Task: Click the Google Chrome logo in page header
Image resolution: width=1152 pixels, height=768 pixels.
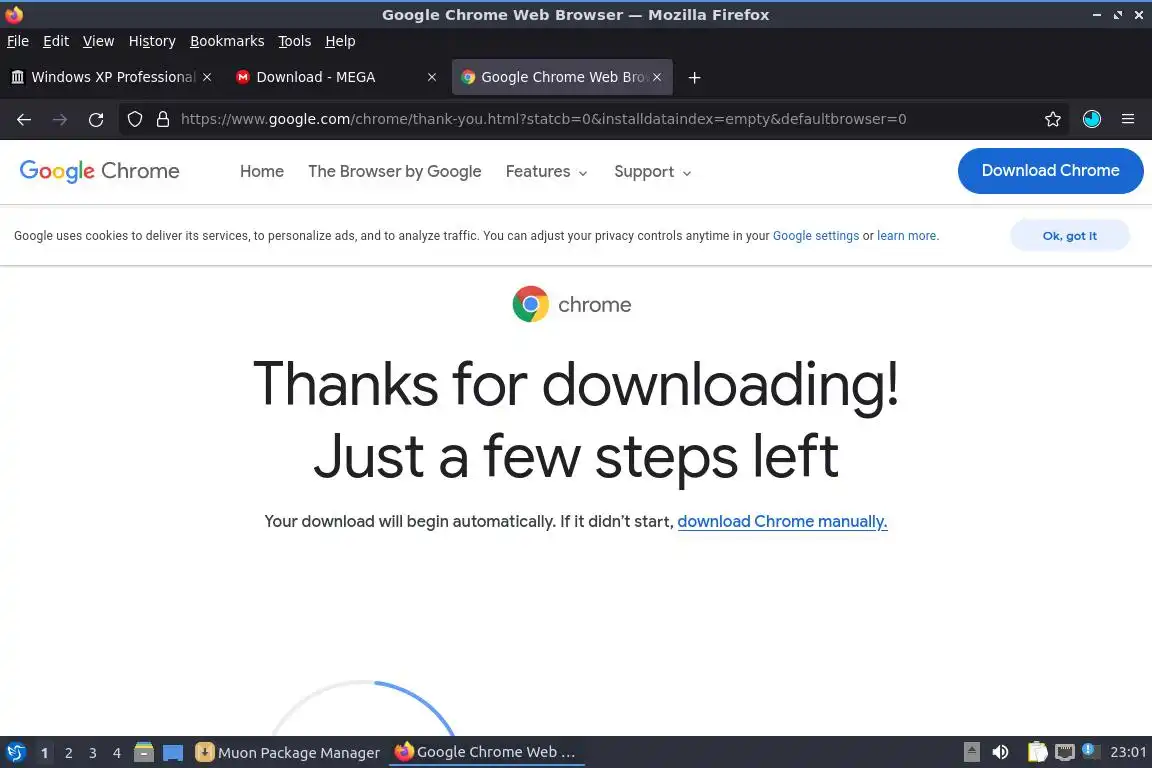Action: click(x=99, y=171)
